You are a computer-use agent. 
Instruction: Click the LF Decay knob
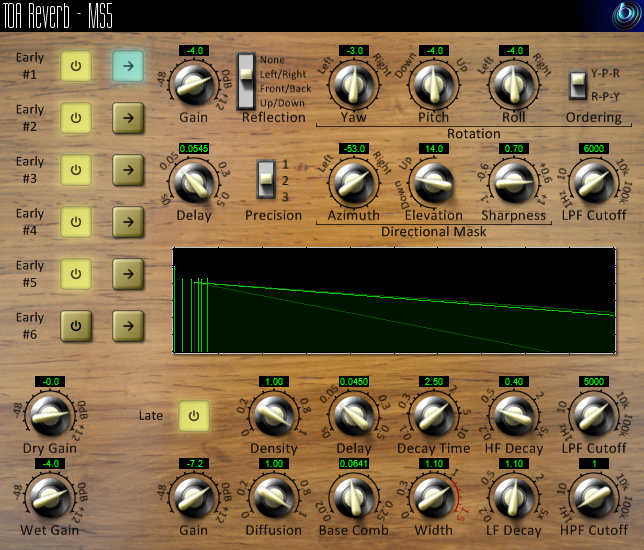pos(514,498)
